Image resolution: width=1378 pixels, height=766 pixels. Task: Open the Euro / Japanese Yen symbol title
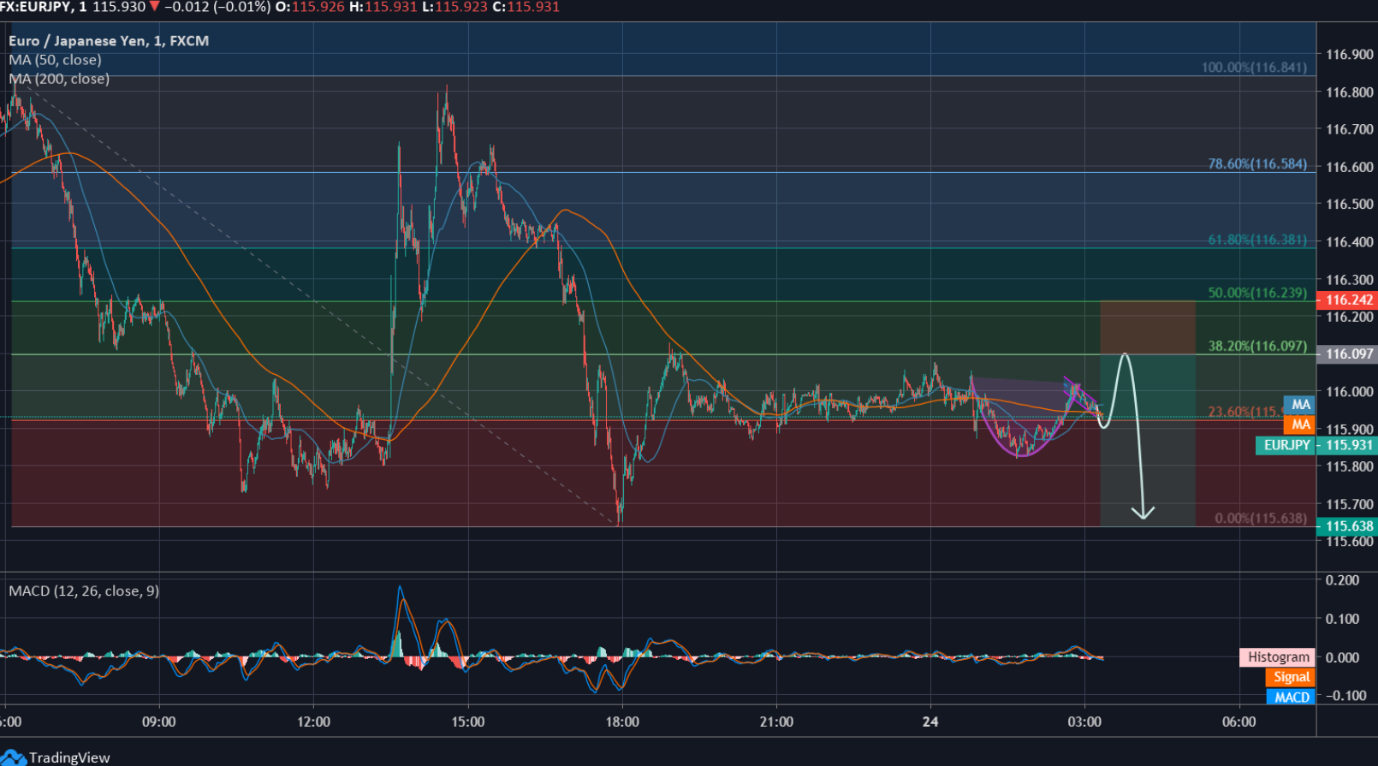[x=109, y=41]
